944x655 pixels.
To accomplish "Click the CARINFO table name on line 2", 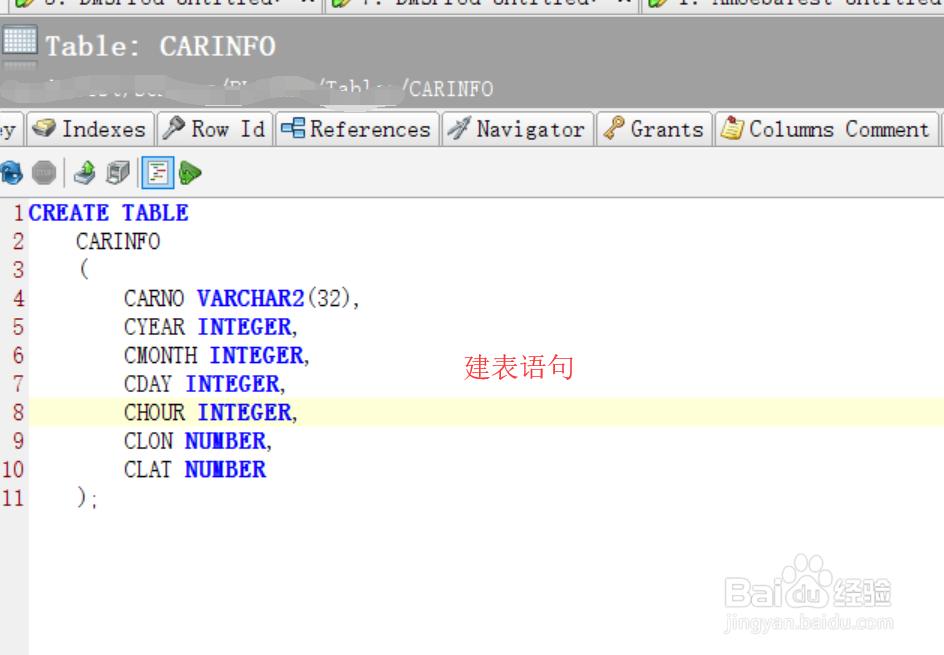I will (118, 241).
